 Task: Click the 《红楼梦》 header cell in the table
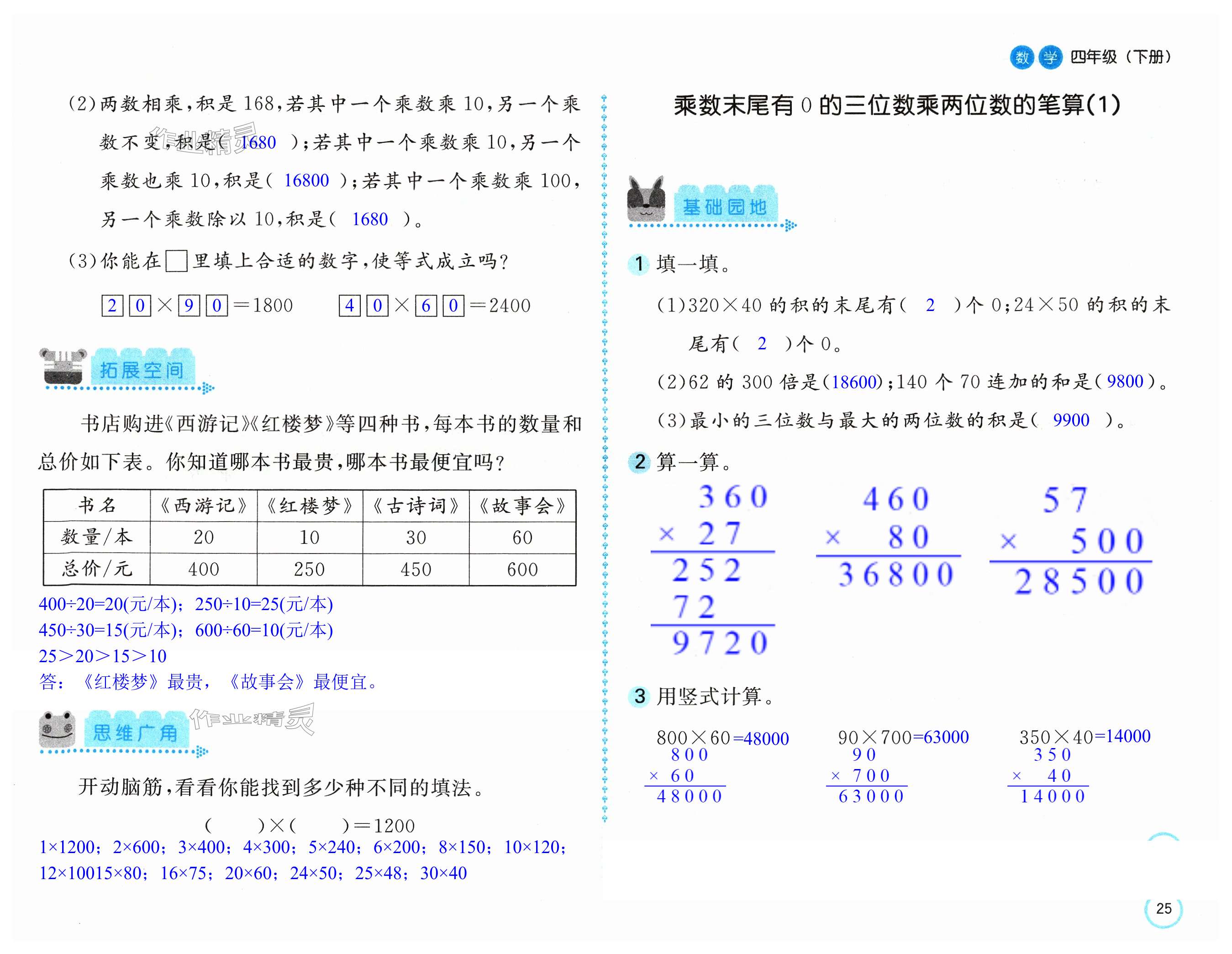(309, 506)
